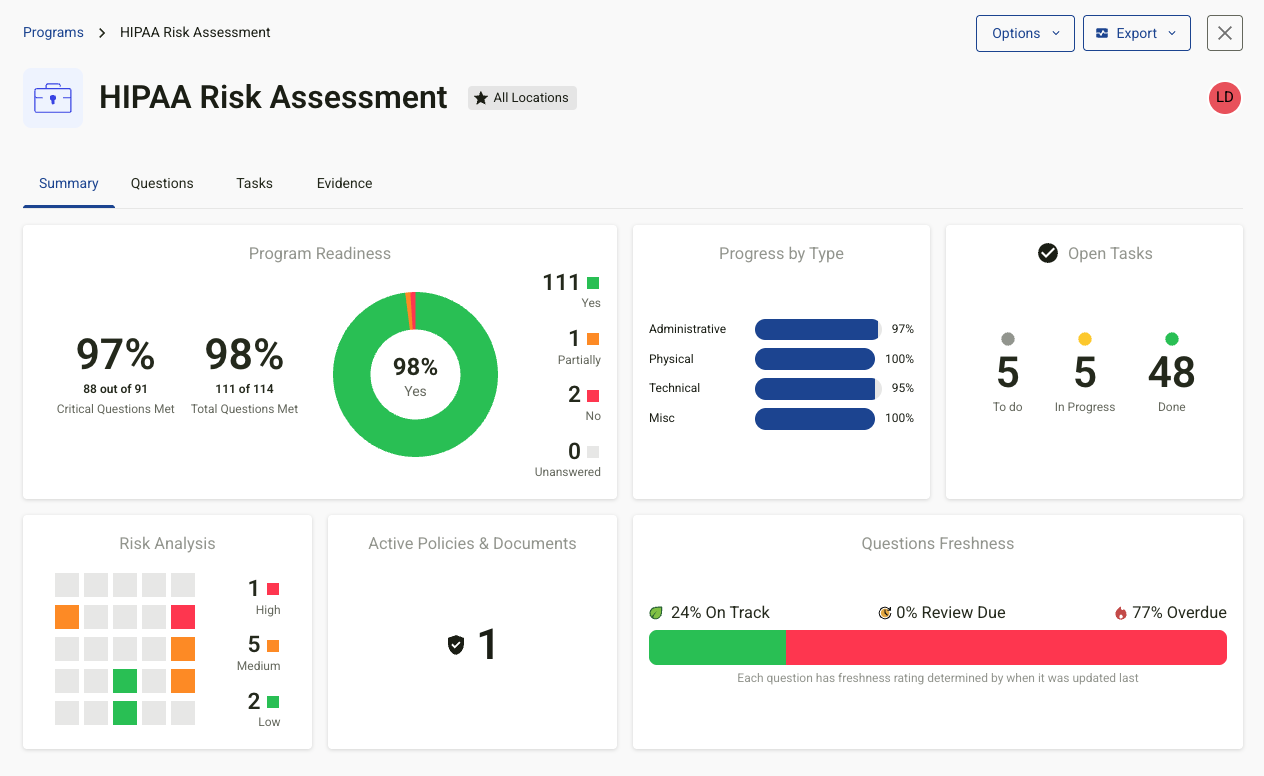The width and height of the screenshot is (1264, 776).
Task: Click the 77% Overdue label
Action: 1179,613
